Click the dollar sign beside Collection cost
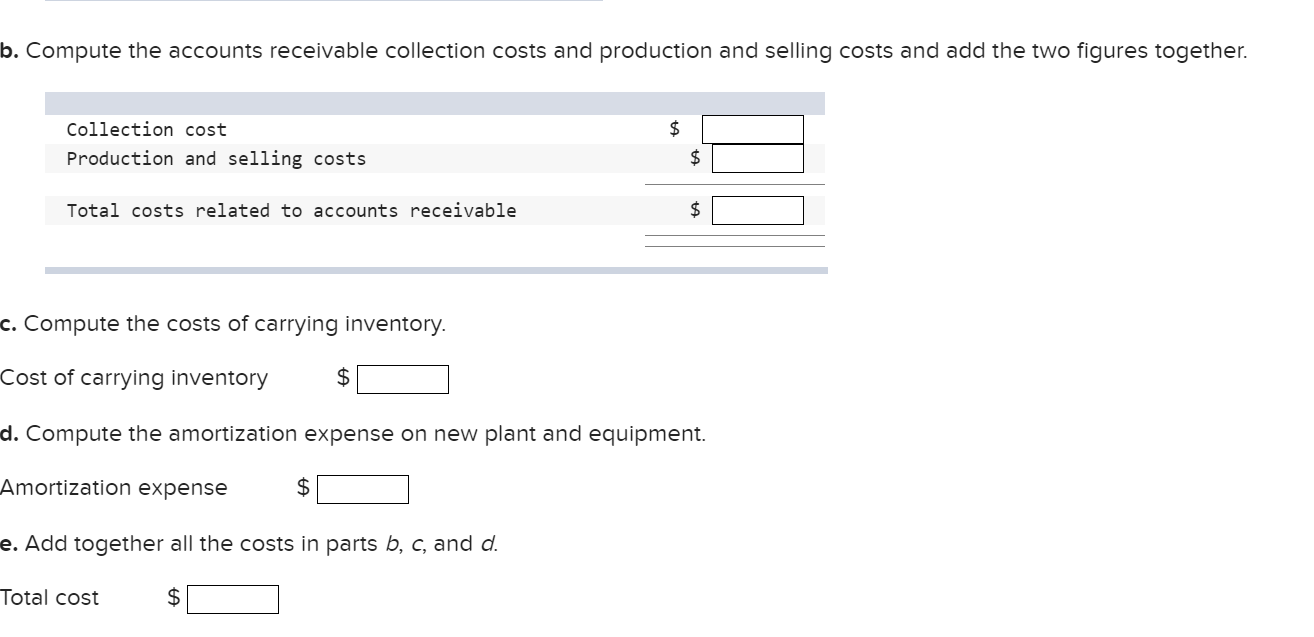Viewport: 1314px width, 637px height. click(x=673, y=127)
